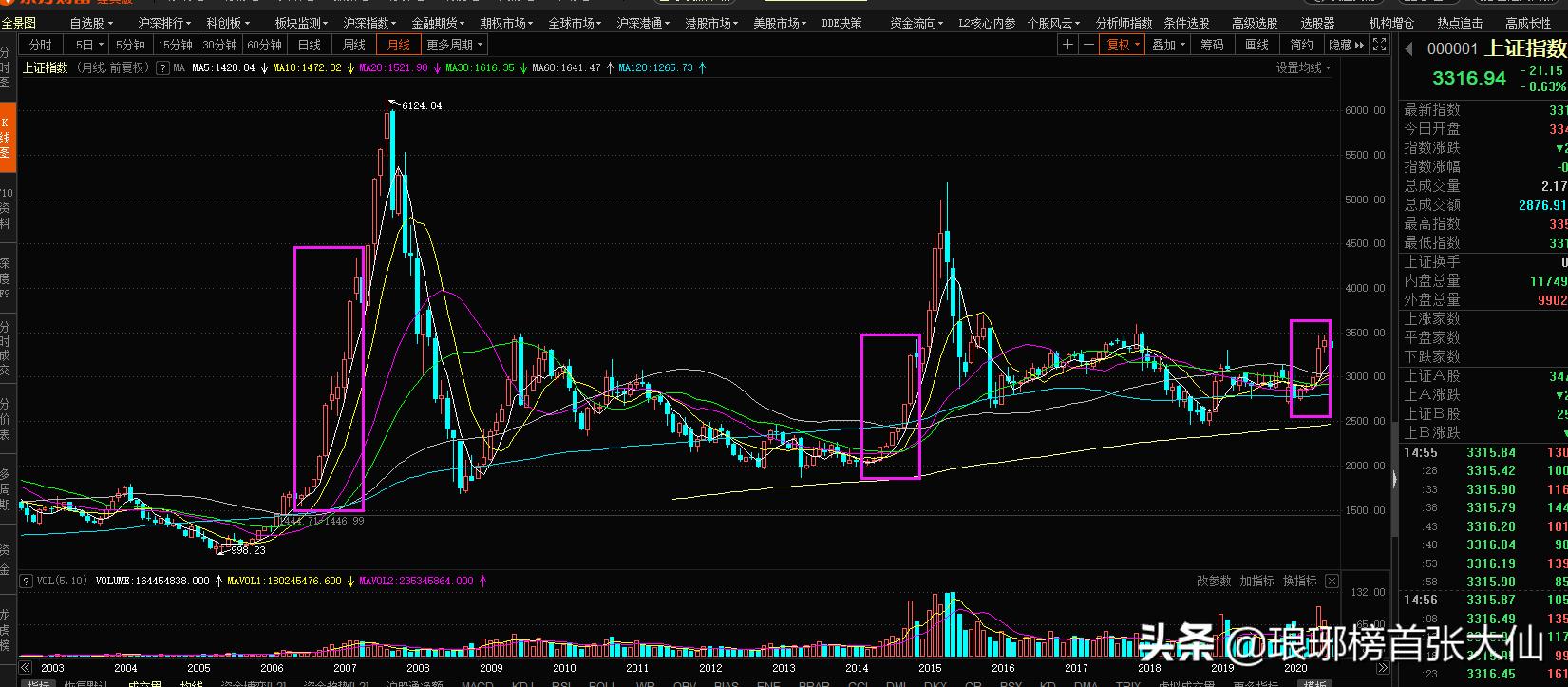Click 加指标 in volume panel

tap(1256, 581)
